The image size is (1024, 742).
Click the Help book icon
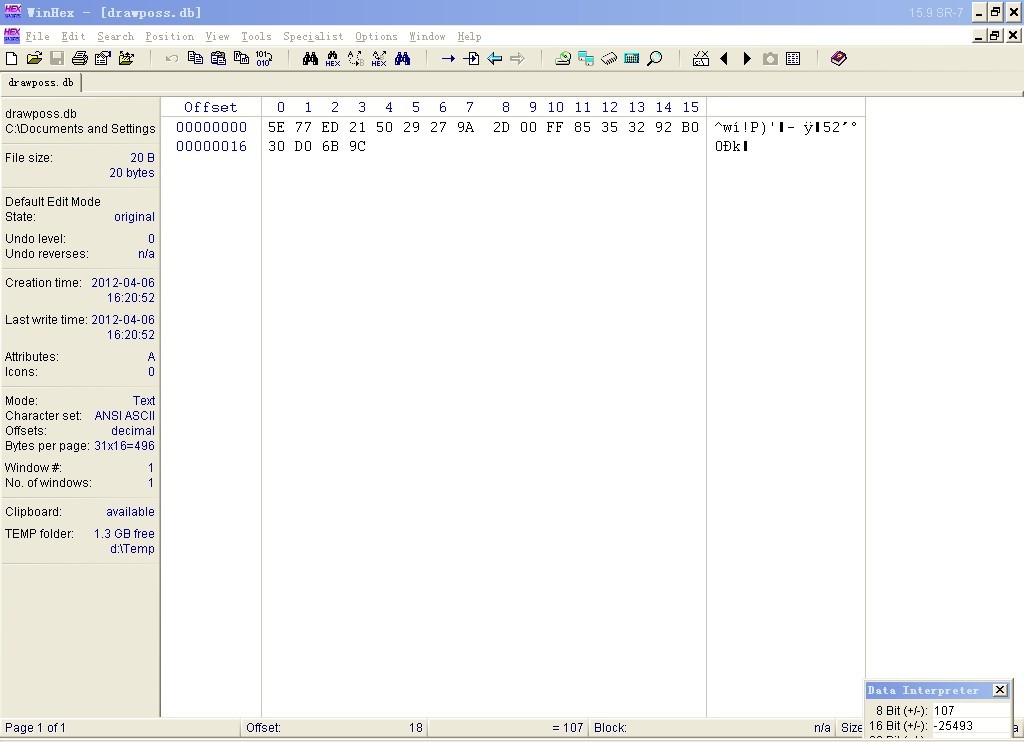pyautogui.click(x=839, y=59)
